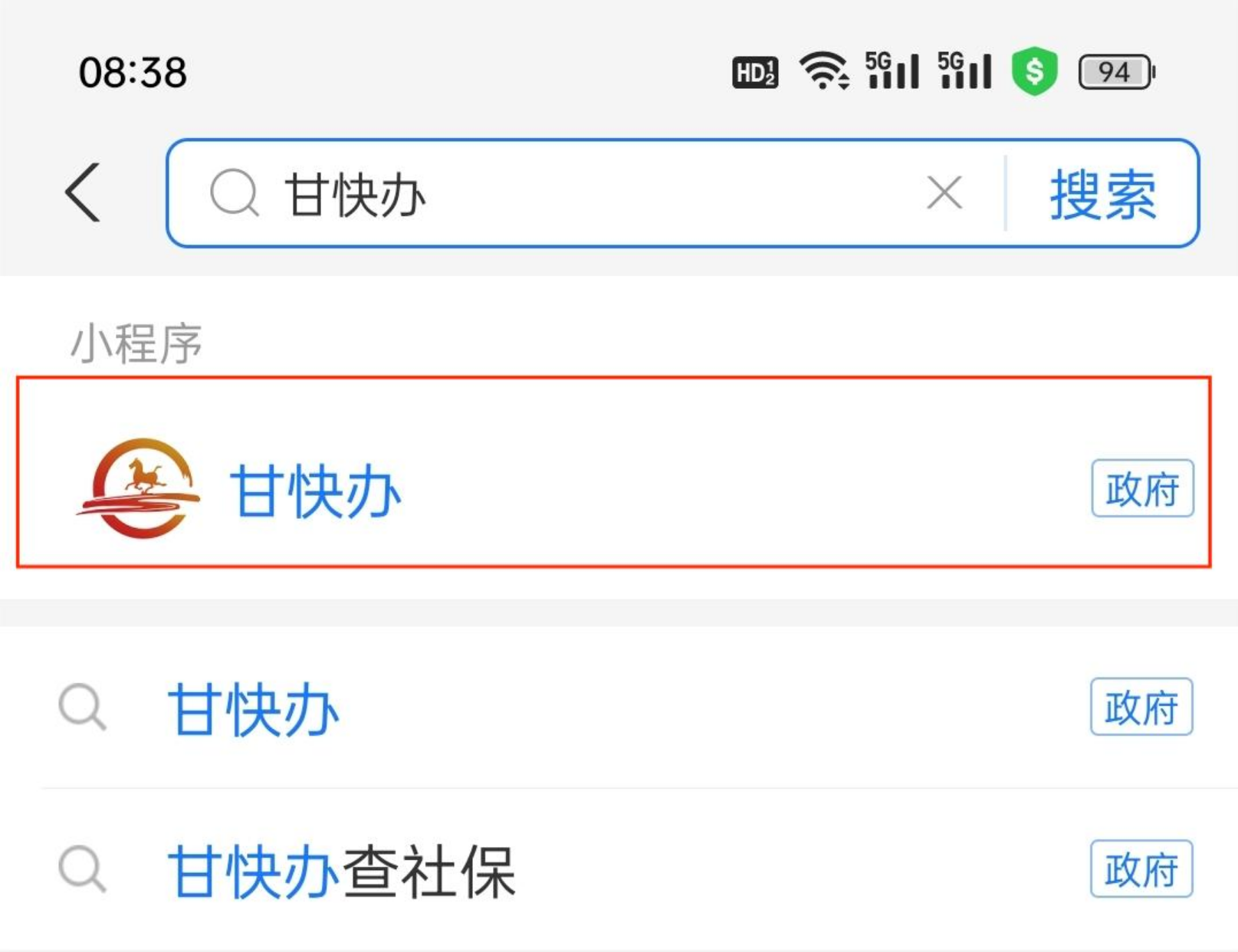The image size is (1238, 952).
Task: Tap 政府 tag beside 甘快办查社保
Action: click(1141, 869)
